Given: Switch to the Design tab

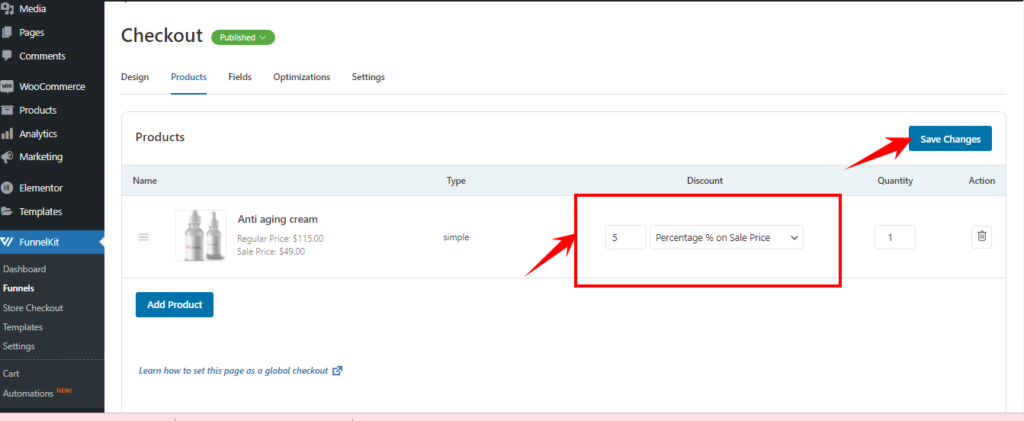Looking at the screenshot, I should coord(135,77).
